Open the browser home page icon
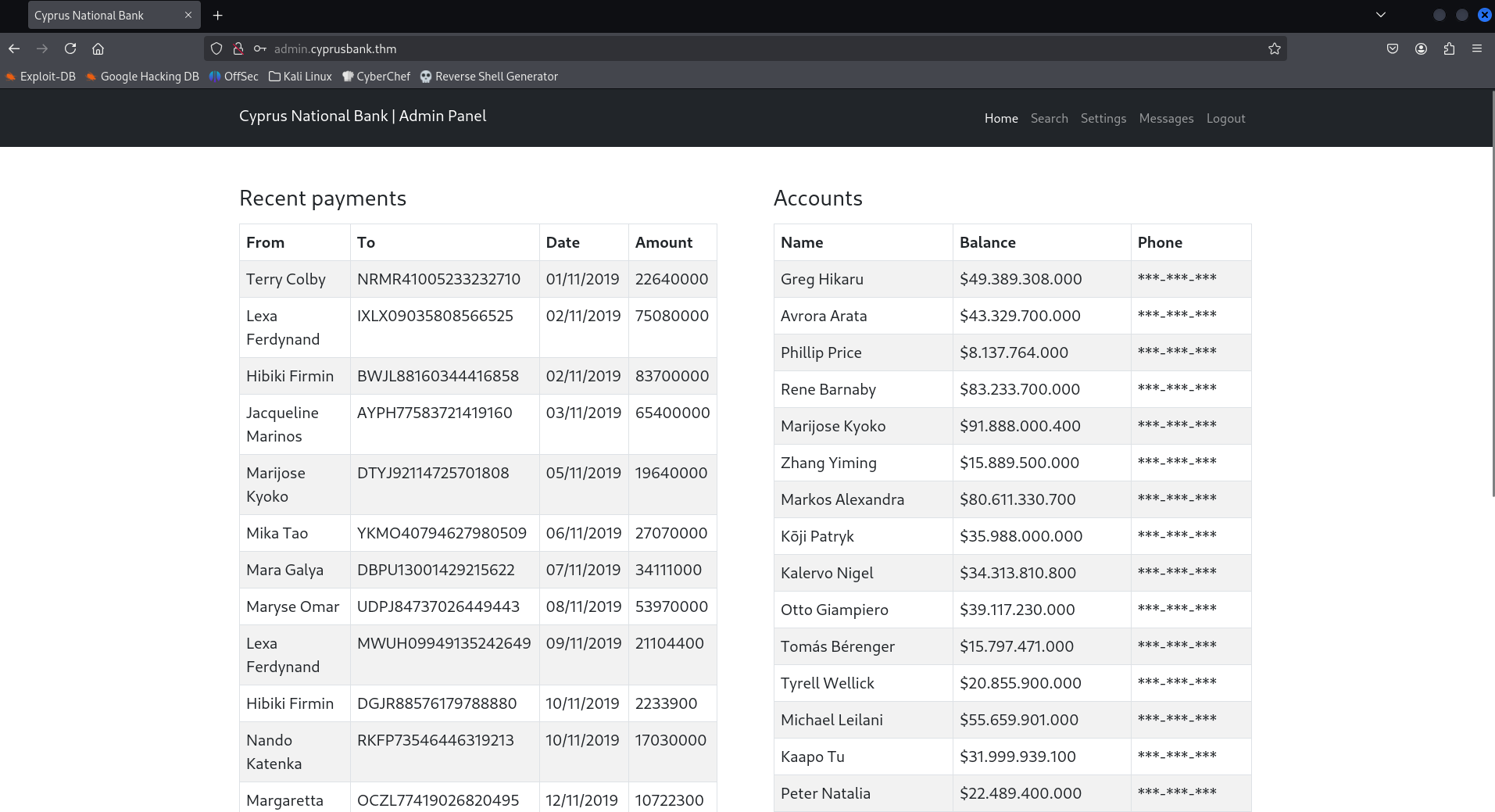 coord(98,48)
